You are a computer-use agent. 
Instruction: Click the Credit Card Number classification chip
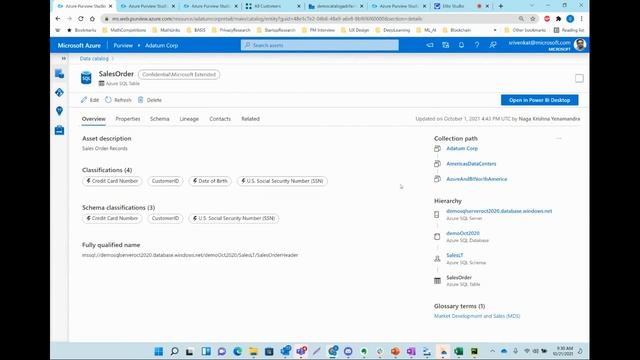pyautogui.click(x=112, y=181)
